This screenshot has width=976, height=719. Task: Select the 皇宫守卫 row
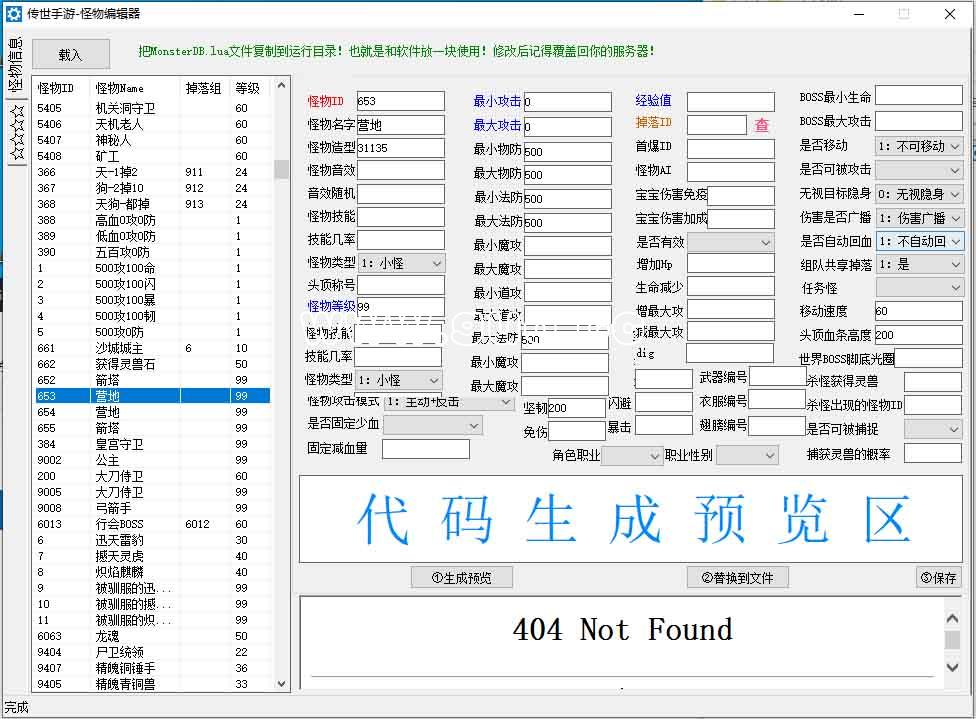[x=153, y=444]
